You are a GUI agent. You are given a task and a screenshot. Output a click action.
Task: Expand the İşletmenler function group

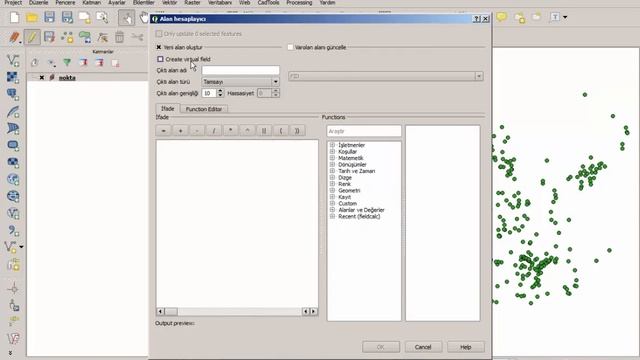click(x=332, y=145)
